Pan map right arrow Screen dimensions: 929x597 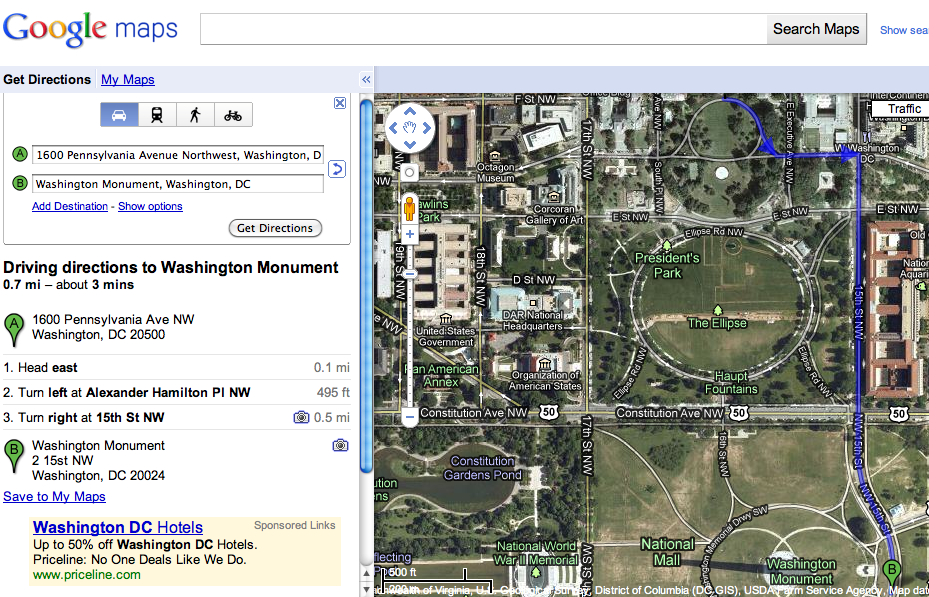[x=426, y=127]
